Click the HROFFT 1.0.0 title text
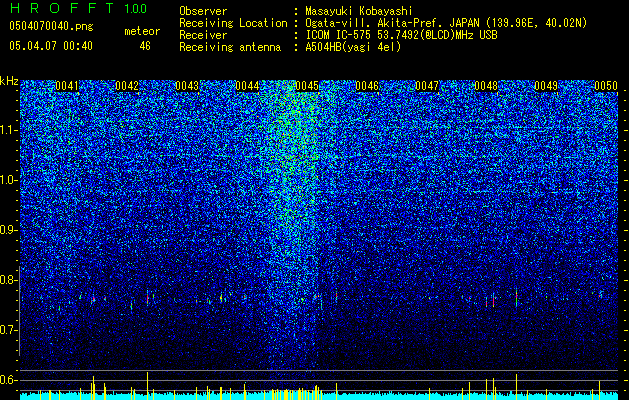The image size is (629, 400). tap(78, 8)
